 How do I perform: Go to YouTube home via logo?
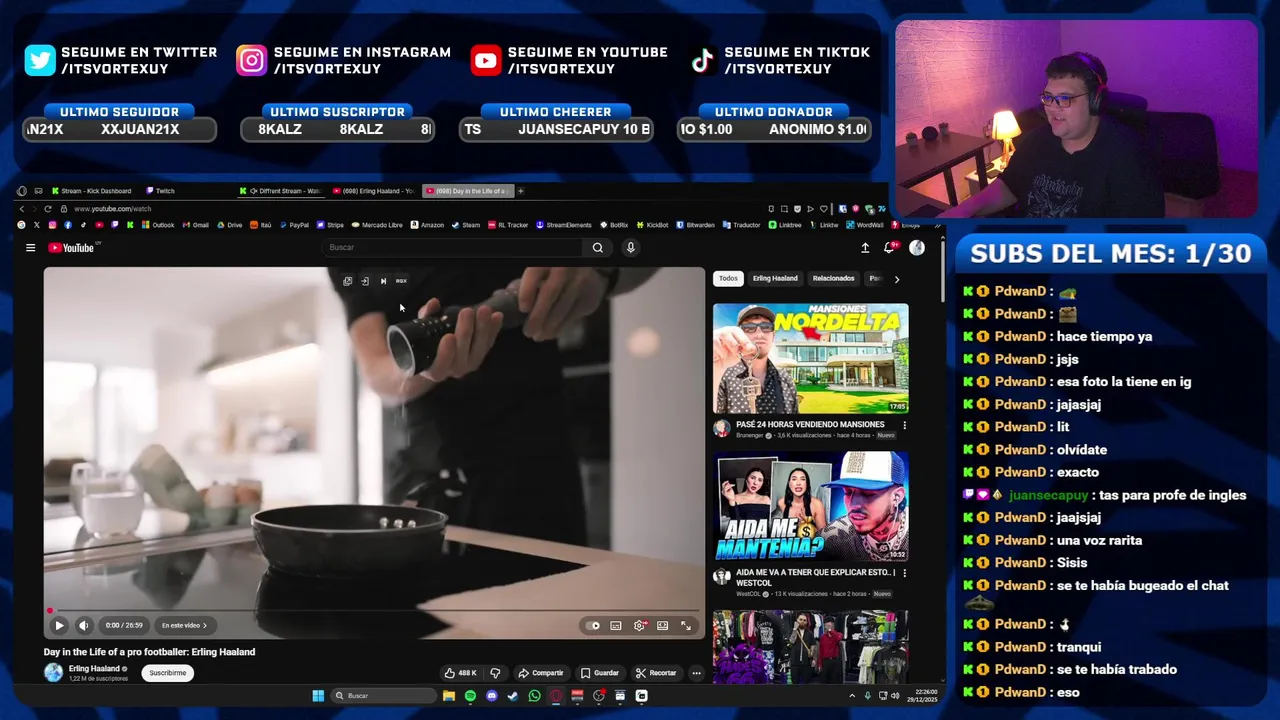click(x=72, y=248)
